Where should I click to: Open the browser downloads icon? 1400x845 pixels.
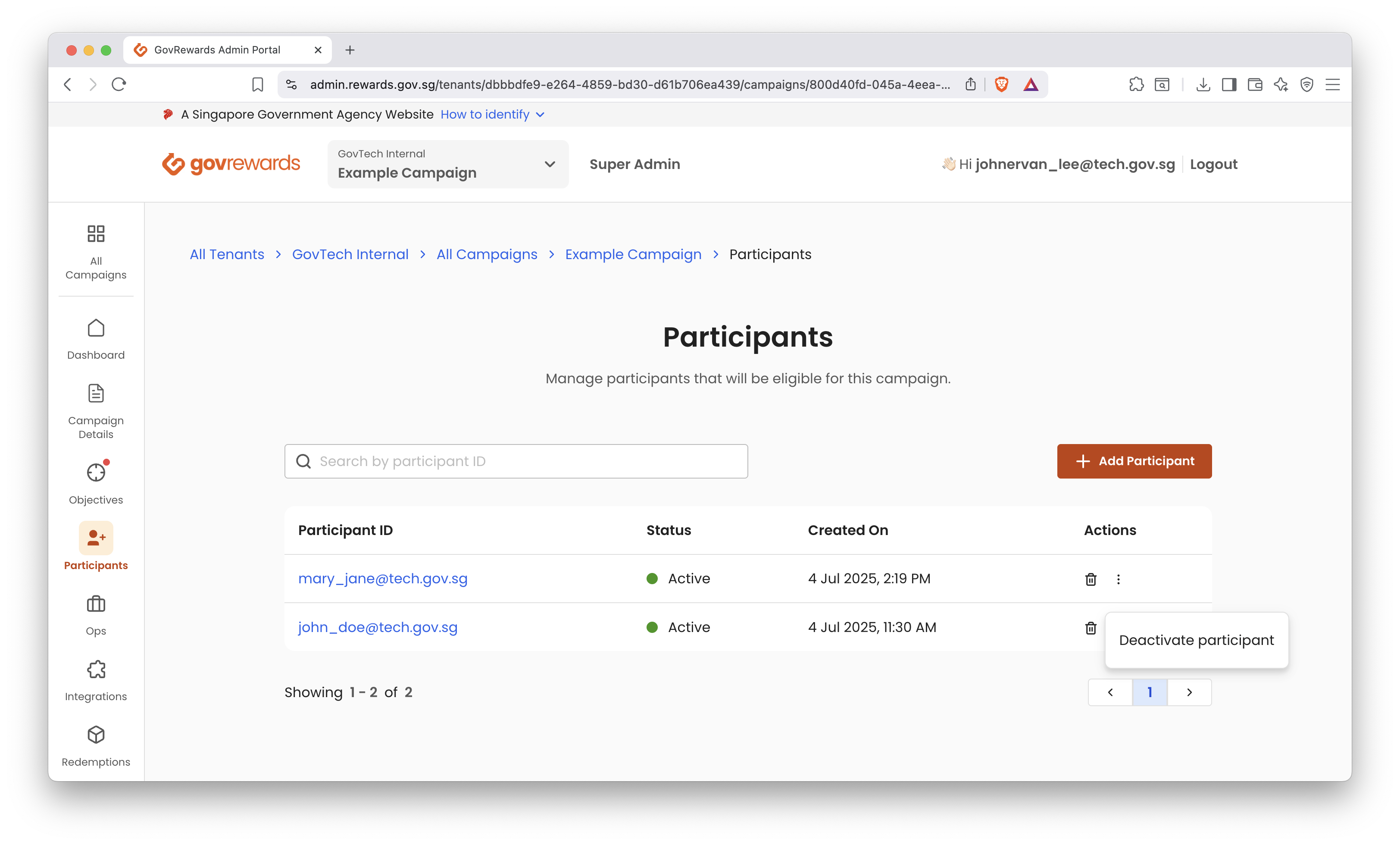coord(1203,84)
